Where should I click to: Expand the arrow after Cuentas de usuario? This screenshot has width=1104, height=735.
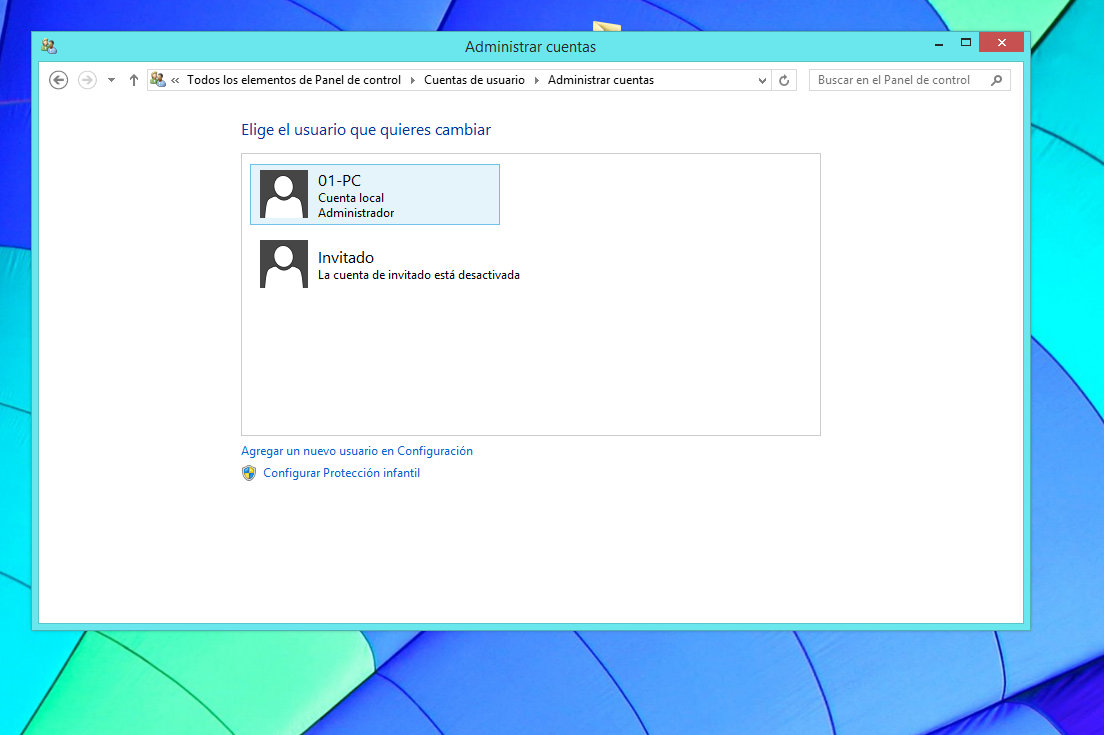click(x=536, y=80)
